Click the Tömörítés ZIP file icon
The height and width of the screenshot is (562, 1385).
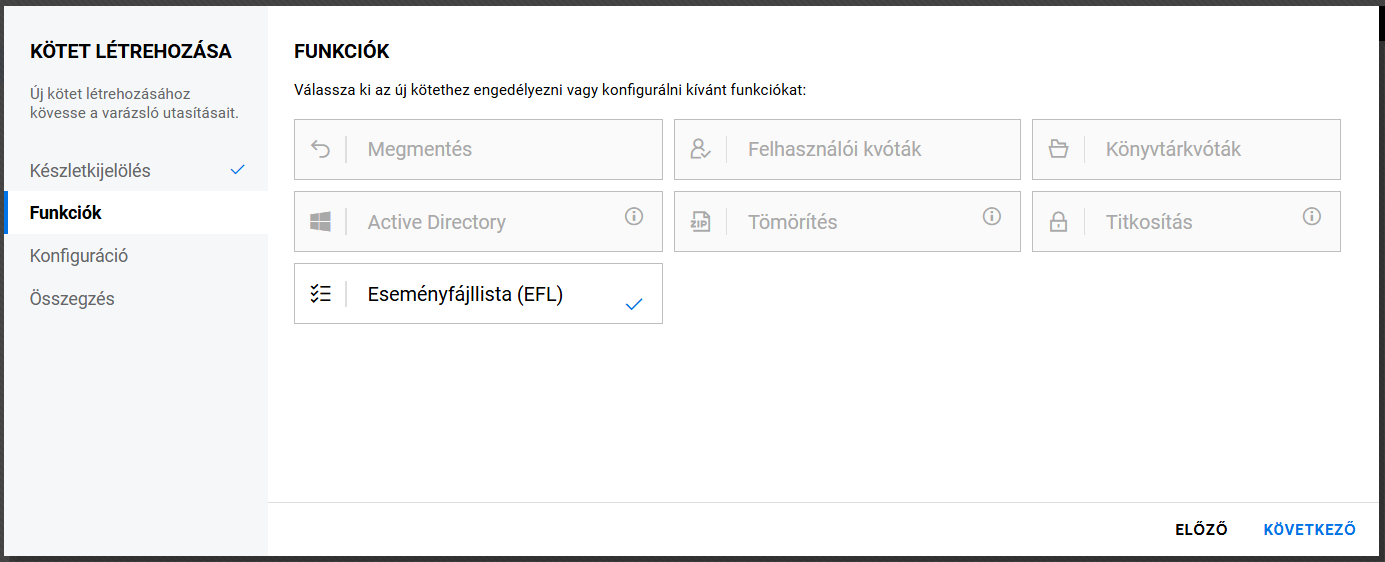(x=700, y=222)
